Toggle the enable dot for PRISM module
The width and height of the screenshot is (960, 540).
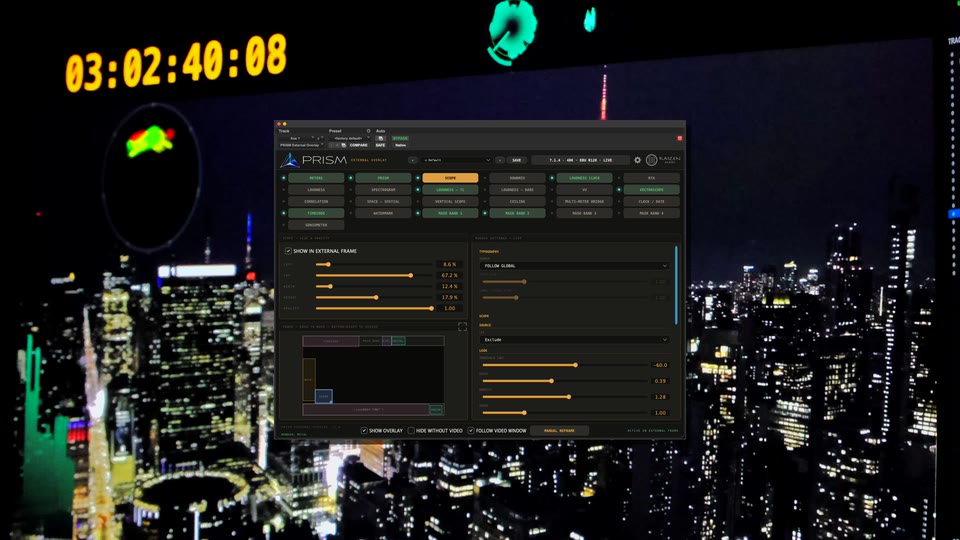[351, 178]
